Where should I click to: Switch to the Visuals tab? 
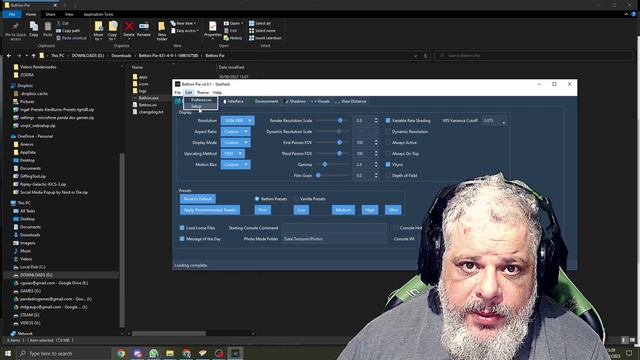point(320,101)
